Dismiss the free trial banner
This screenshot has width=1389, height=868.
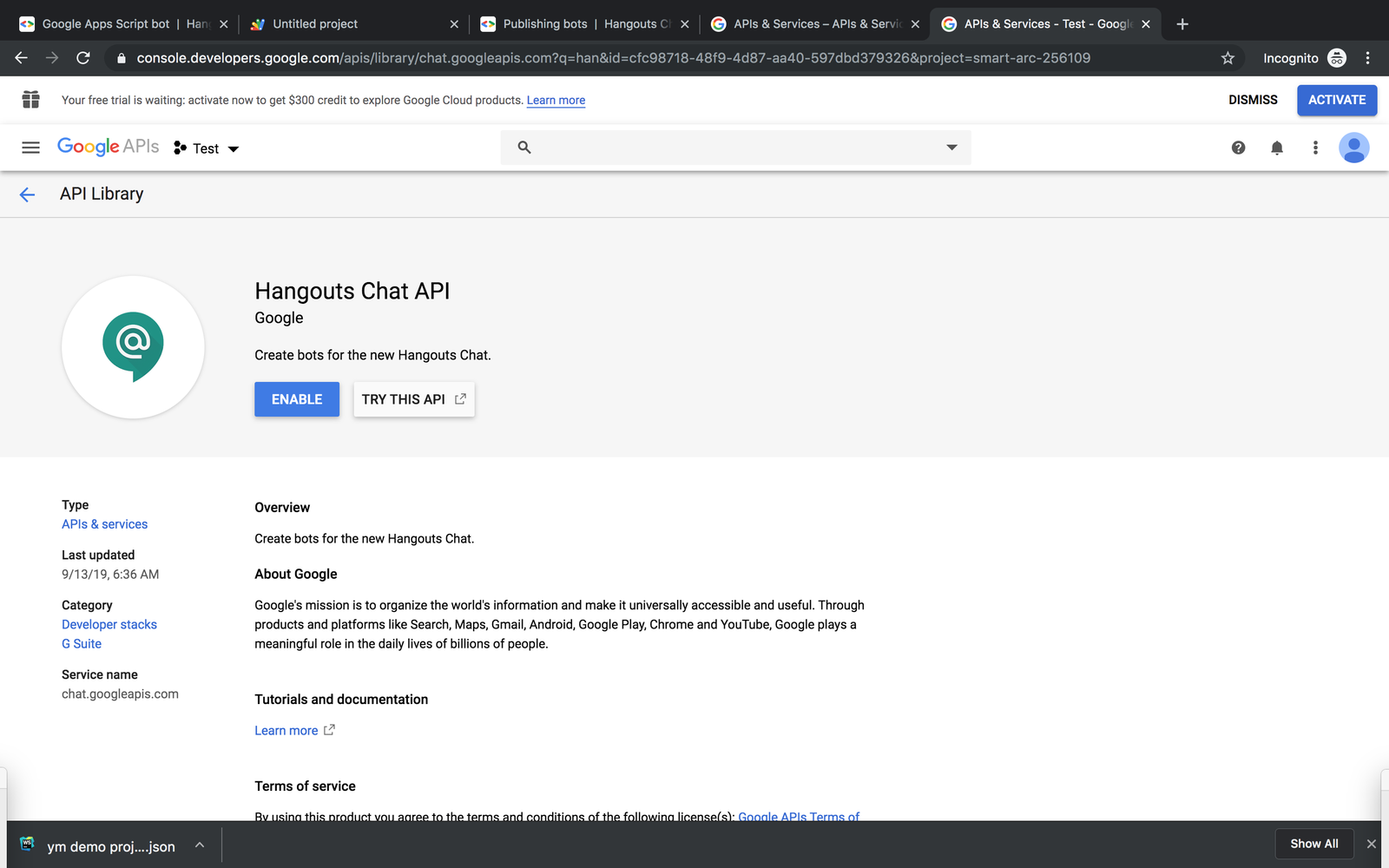pos(1253,100)
